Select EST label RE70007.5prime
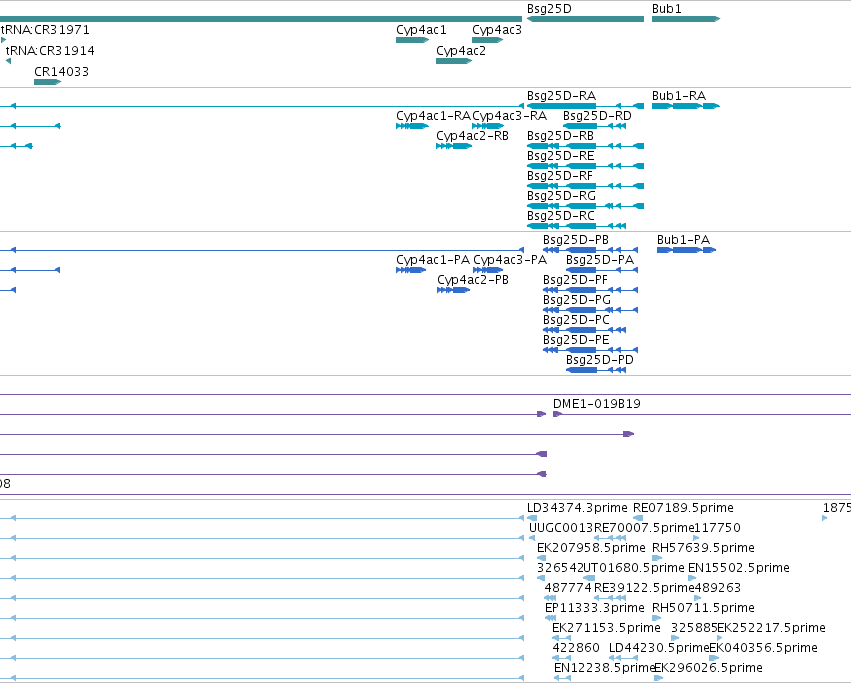Viewport: 851px width, 683px height. point(644,528)
